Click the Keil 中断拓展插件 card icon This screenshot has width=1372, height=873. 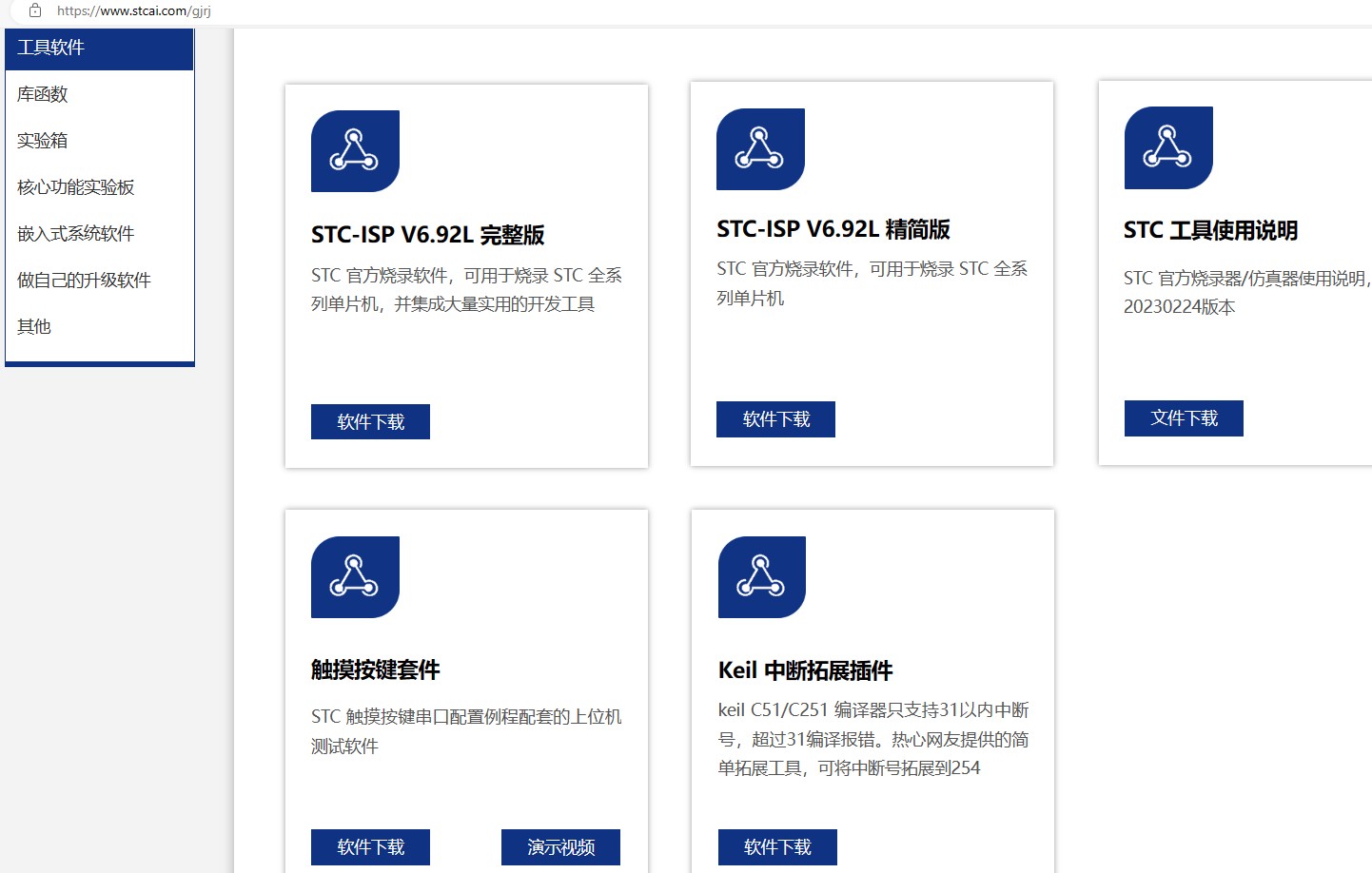(x=762, y=577)
